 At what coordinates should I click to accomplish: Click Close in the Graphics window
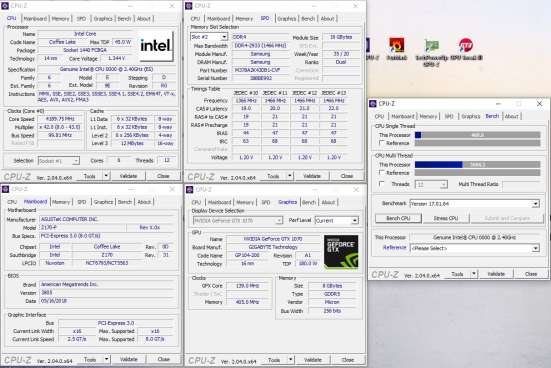[x=348, y=360]
